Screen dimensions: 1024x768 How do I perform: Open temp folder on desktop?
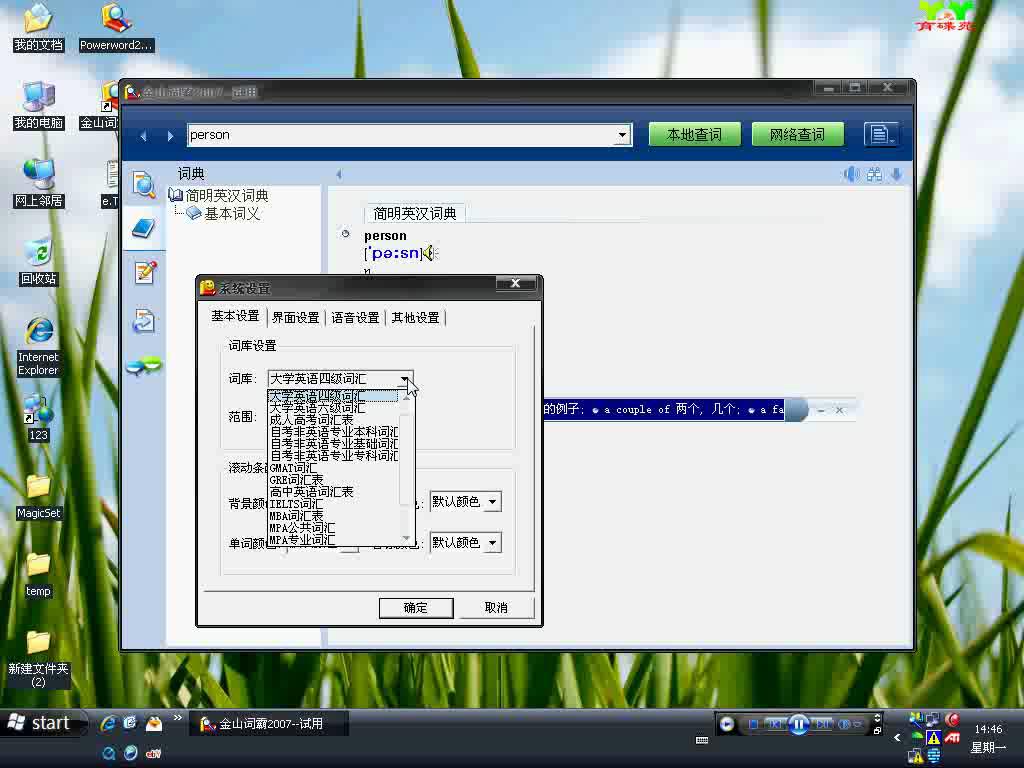click(39, 575)
